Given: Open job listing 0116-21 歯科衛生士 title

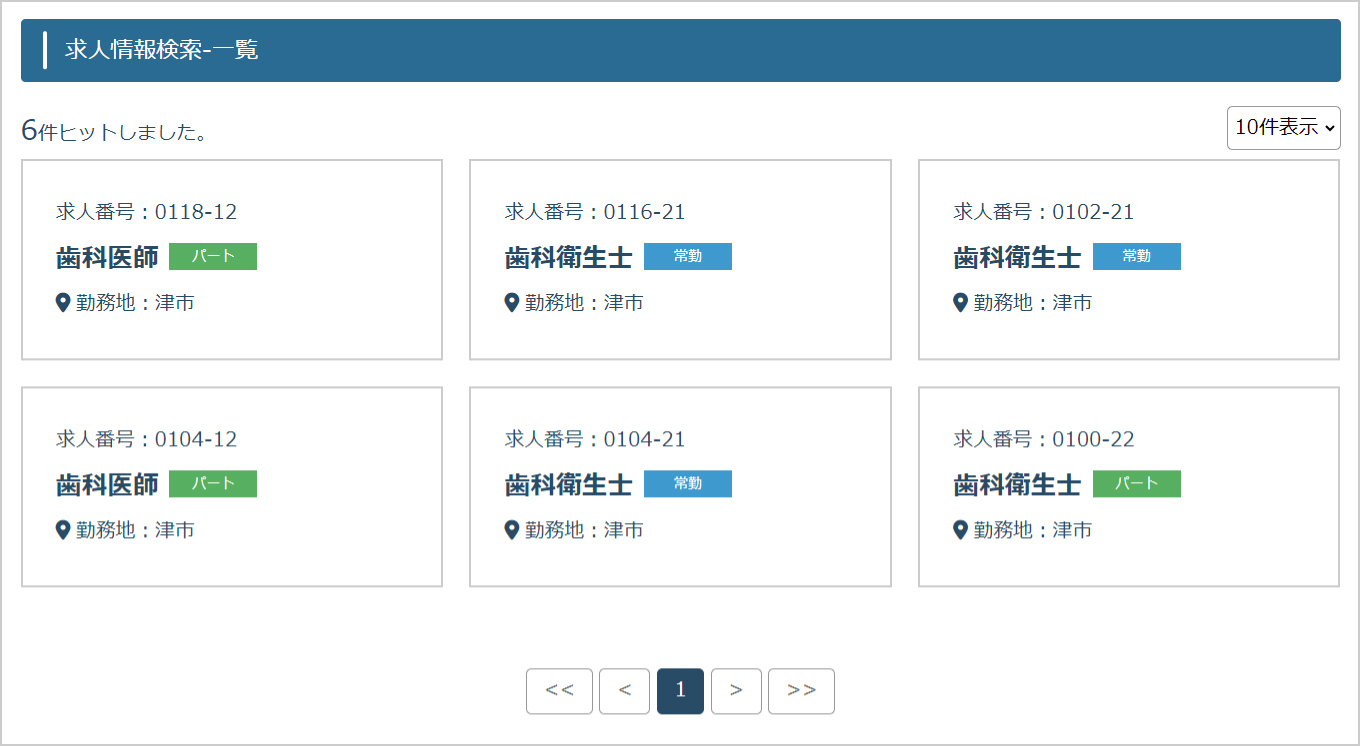Looking at the screenshot, I should coord(568,257).
